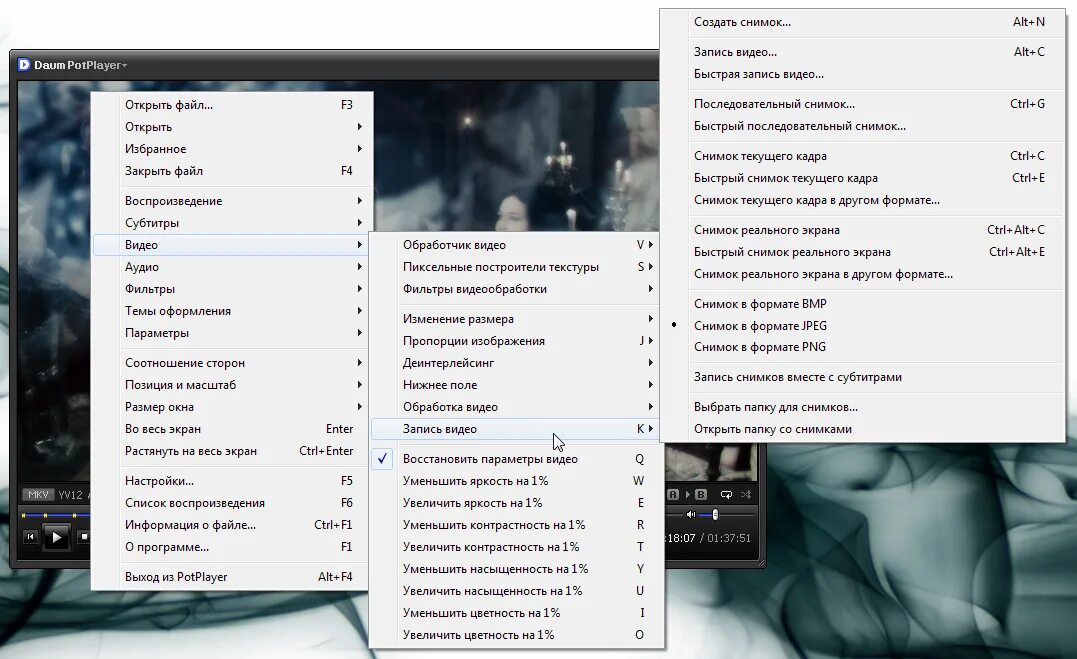Expand the 'Соотношение сторон' submenu
The height and width of the screenshot is (659, 1077).
[x=232, y=363]
